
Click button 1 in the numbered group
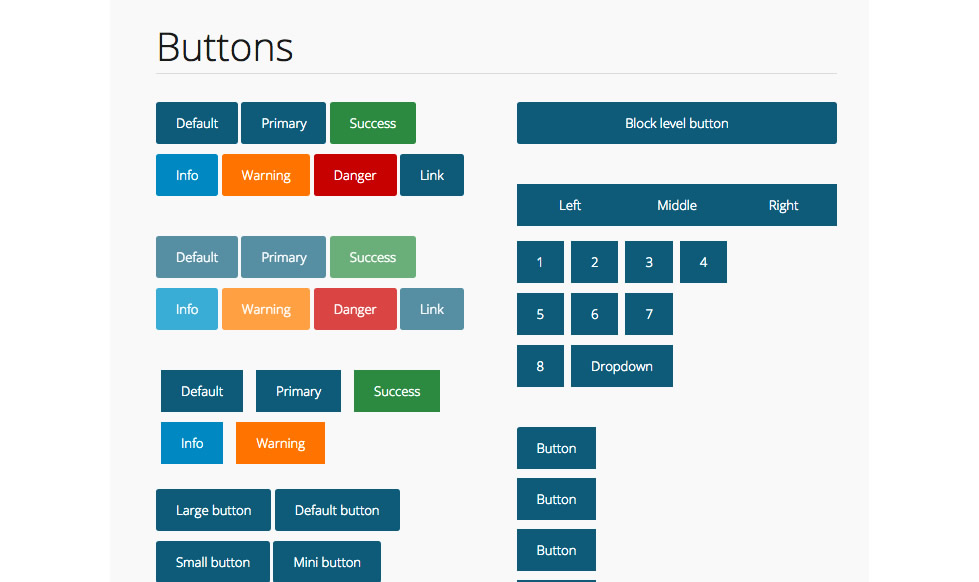540,261
